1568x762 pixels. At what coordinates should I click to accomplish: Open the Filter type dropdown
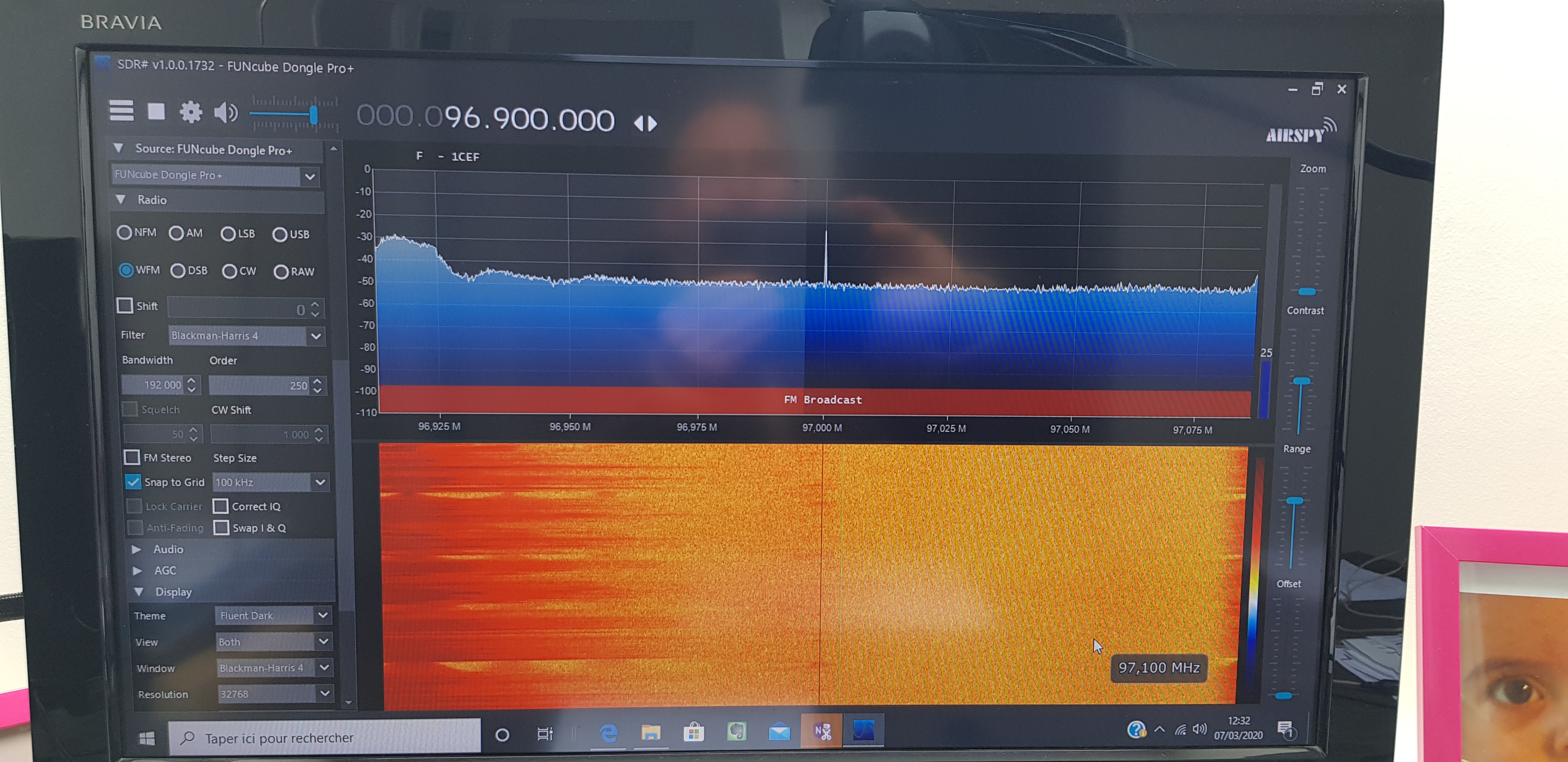pyautogui.click(x=315, y=336)
